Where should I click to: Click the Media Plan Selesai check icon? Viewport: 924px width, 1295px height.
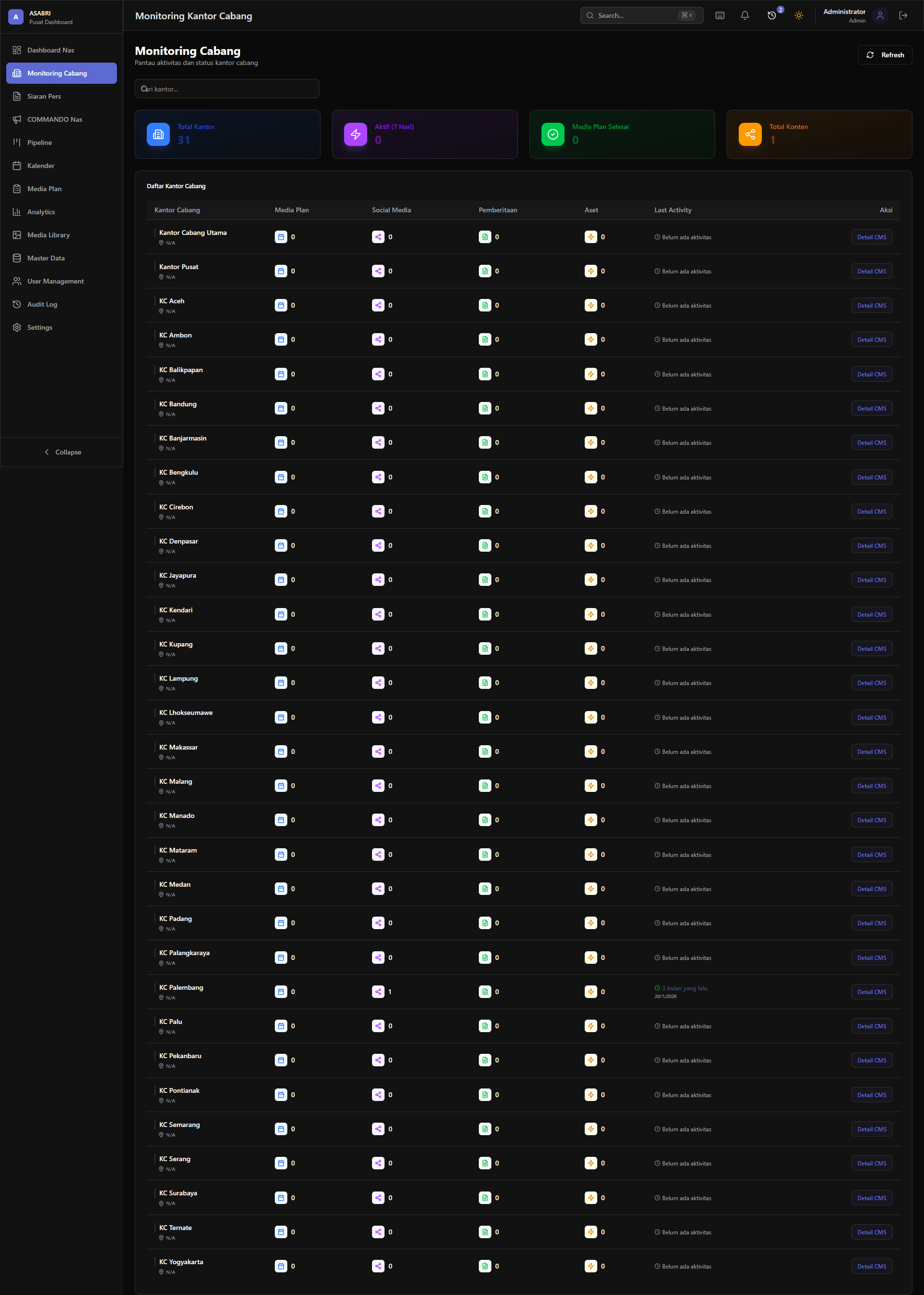(553, 134)
